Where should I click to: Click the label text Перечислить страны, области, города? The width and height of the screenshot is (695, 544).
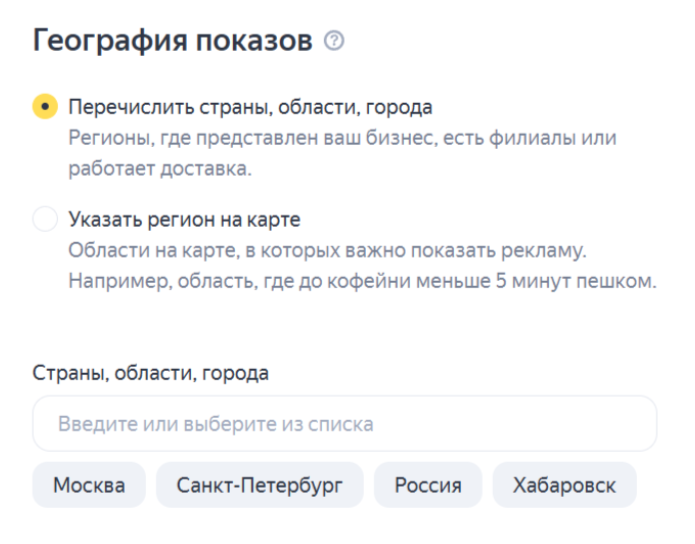tap(250, 107)
